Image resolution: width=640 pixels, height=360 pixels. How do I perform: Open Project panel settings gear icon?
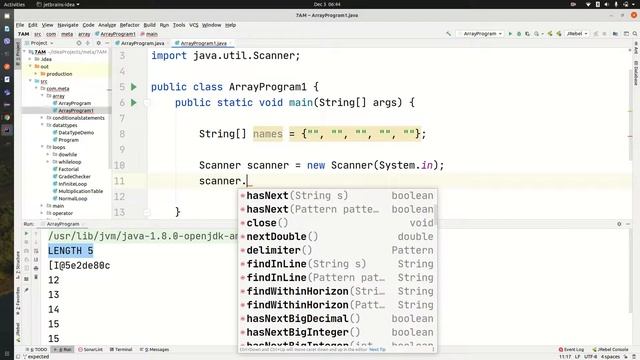(98, 43)
